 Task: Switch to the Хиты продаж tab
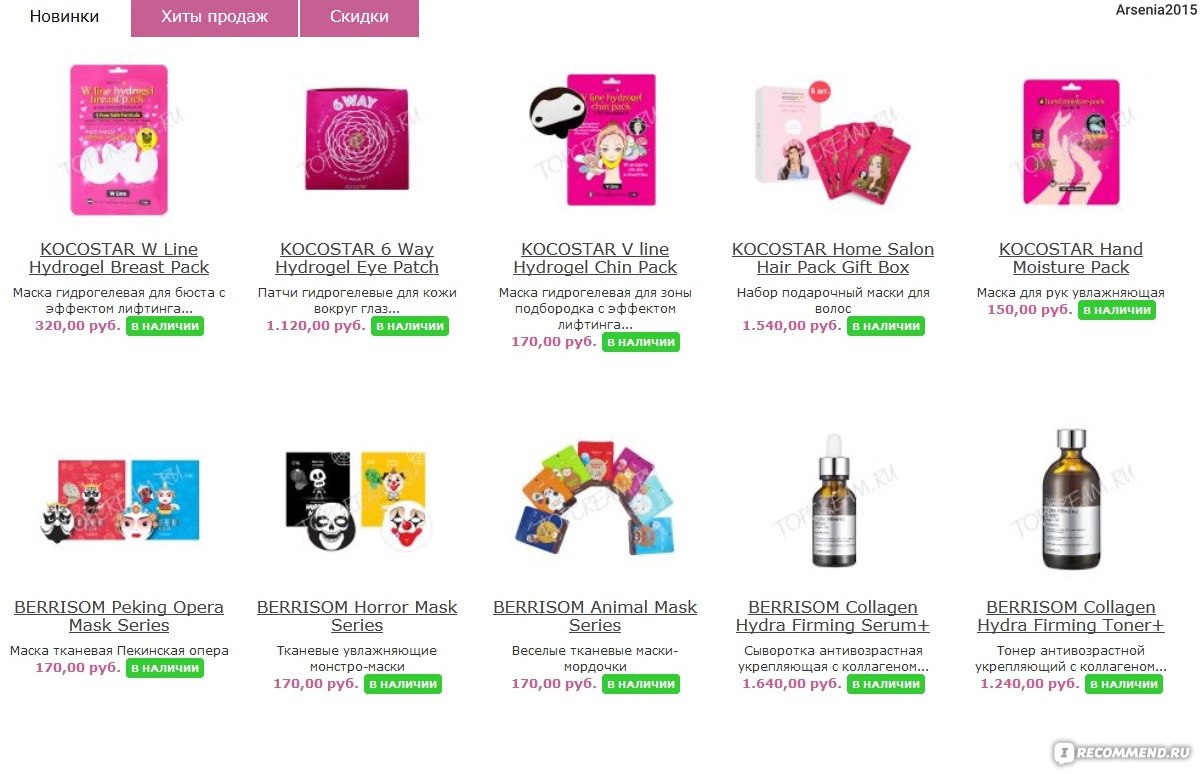click(214, 17)
